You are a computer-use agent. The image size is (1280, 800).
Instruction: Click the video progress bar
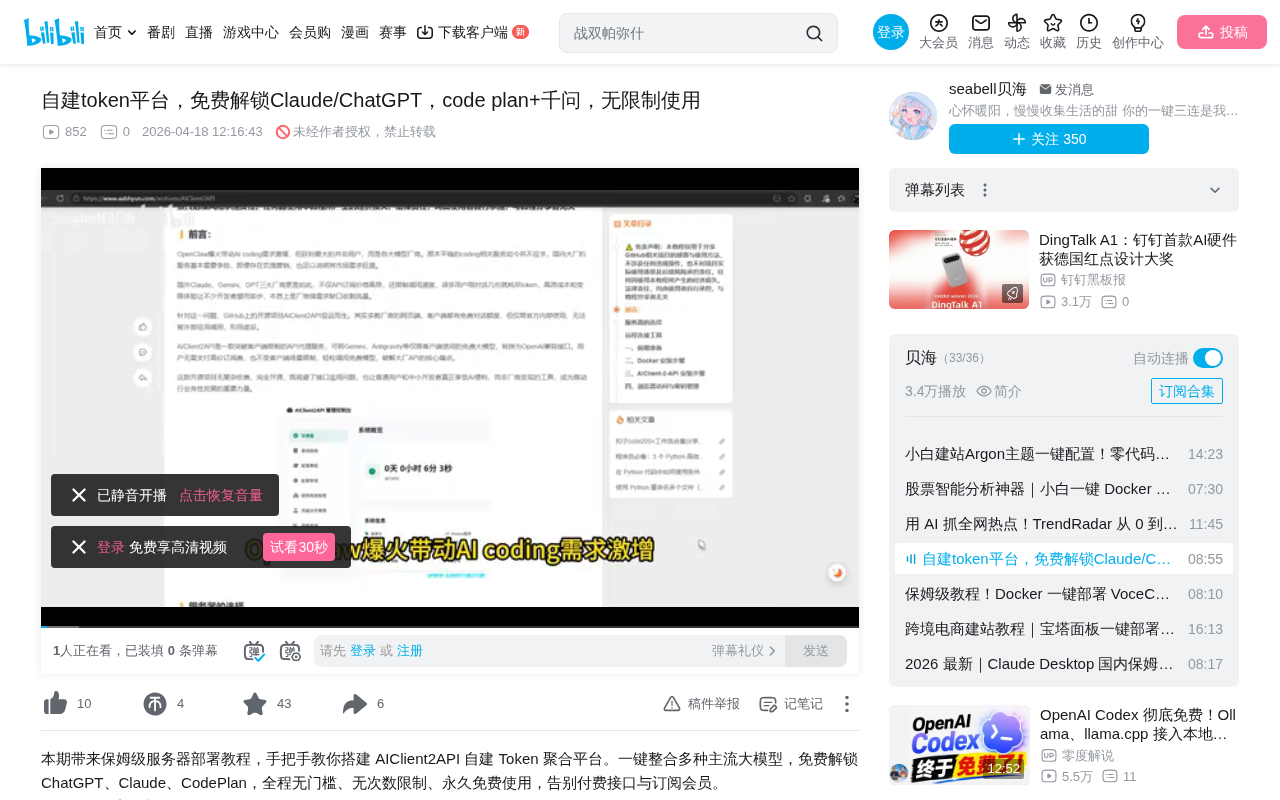click(450, 626)
